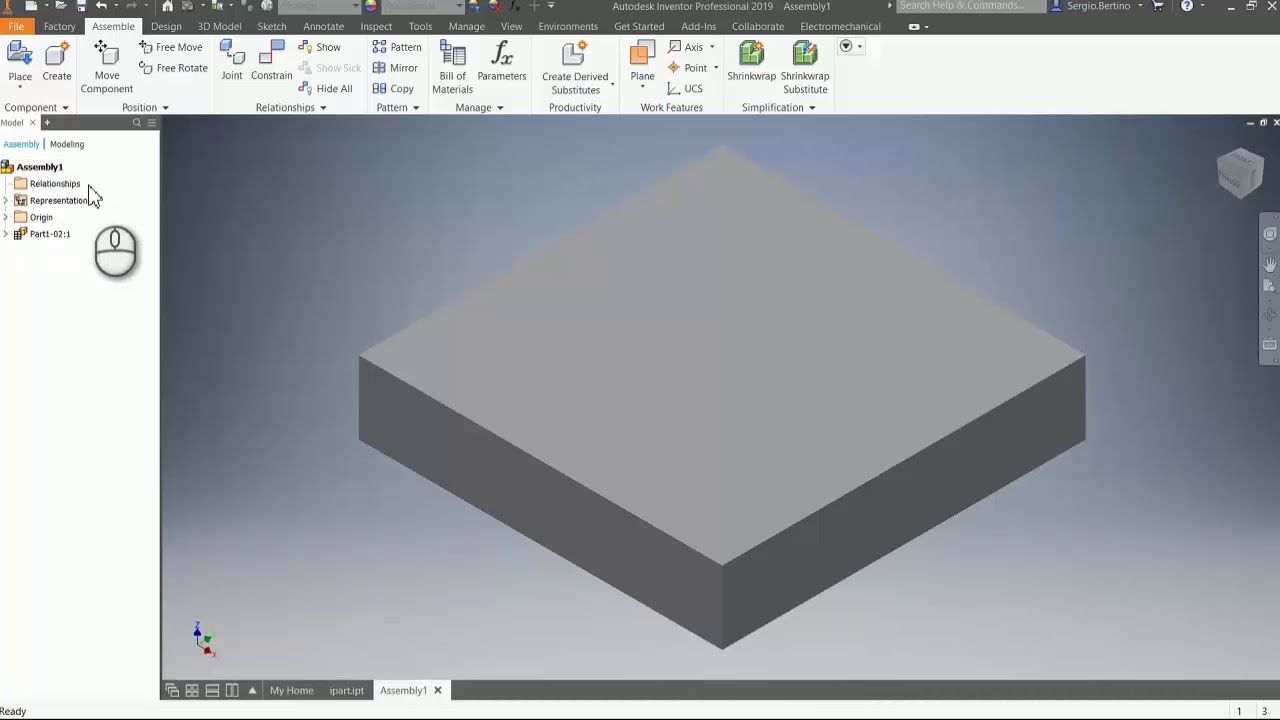Open the Inspect ribbon tab
The width and height of the screenshot is (1280, 720).
[x=376, y=26]
